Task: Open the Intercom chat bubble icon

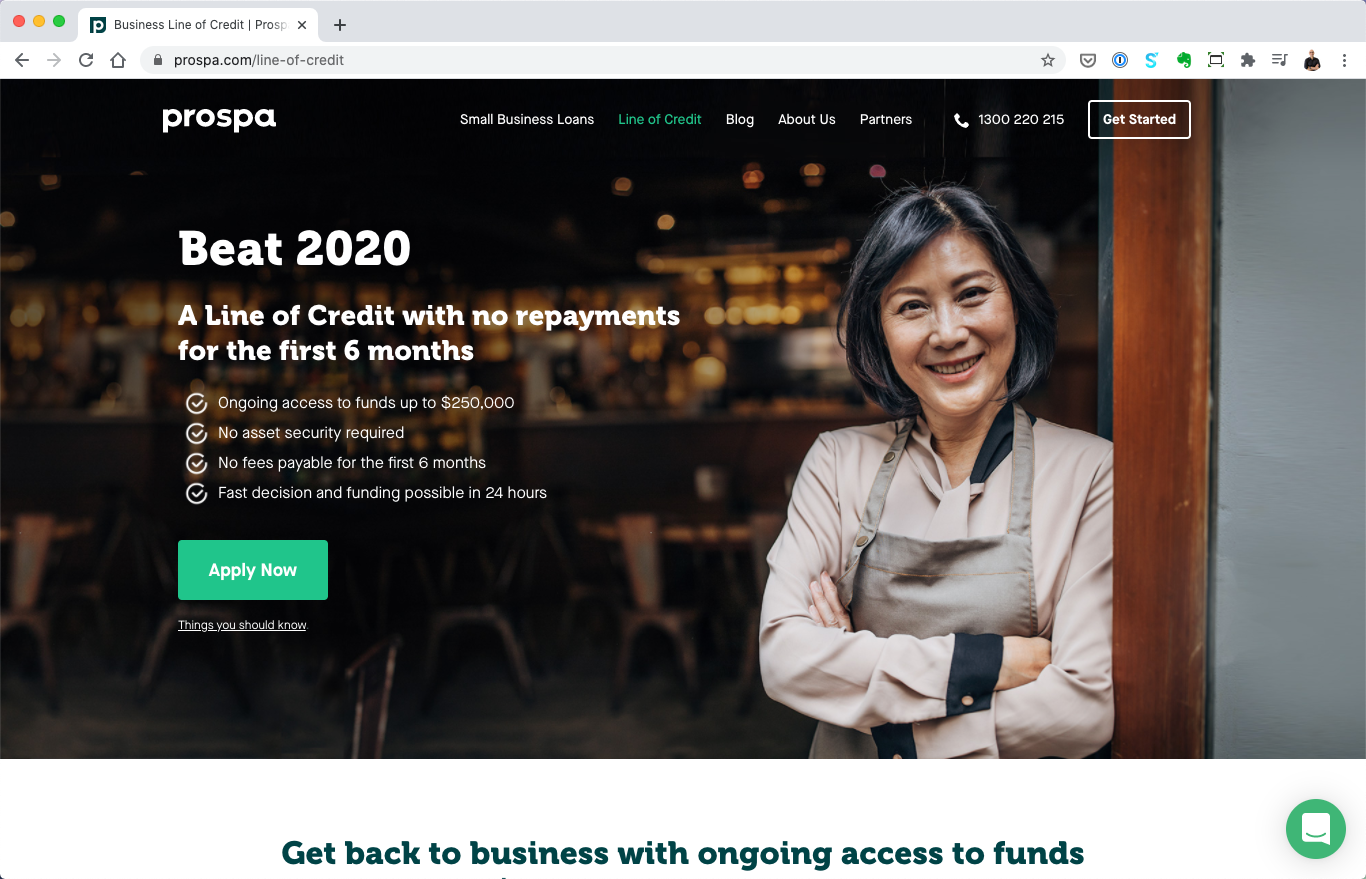Action: [x=1315, y=829]
